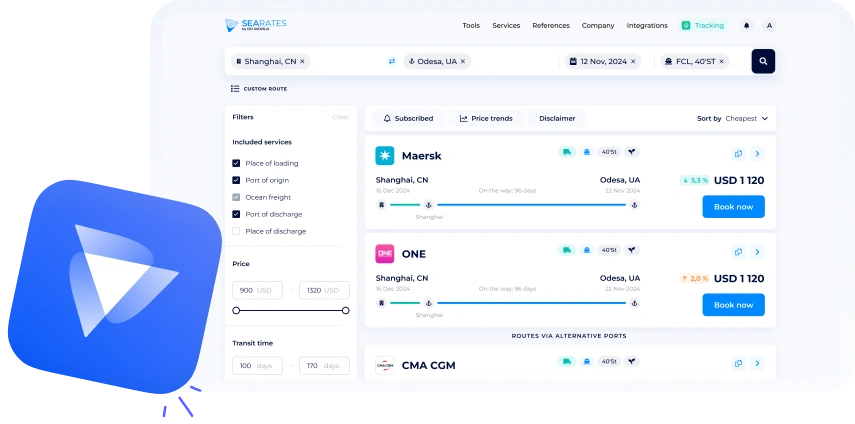Clear the 12 Nov, 2024 date chip
Image resolution: width=855 pixels, height=424 pixels.
[x=635, y=61]
